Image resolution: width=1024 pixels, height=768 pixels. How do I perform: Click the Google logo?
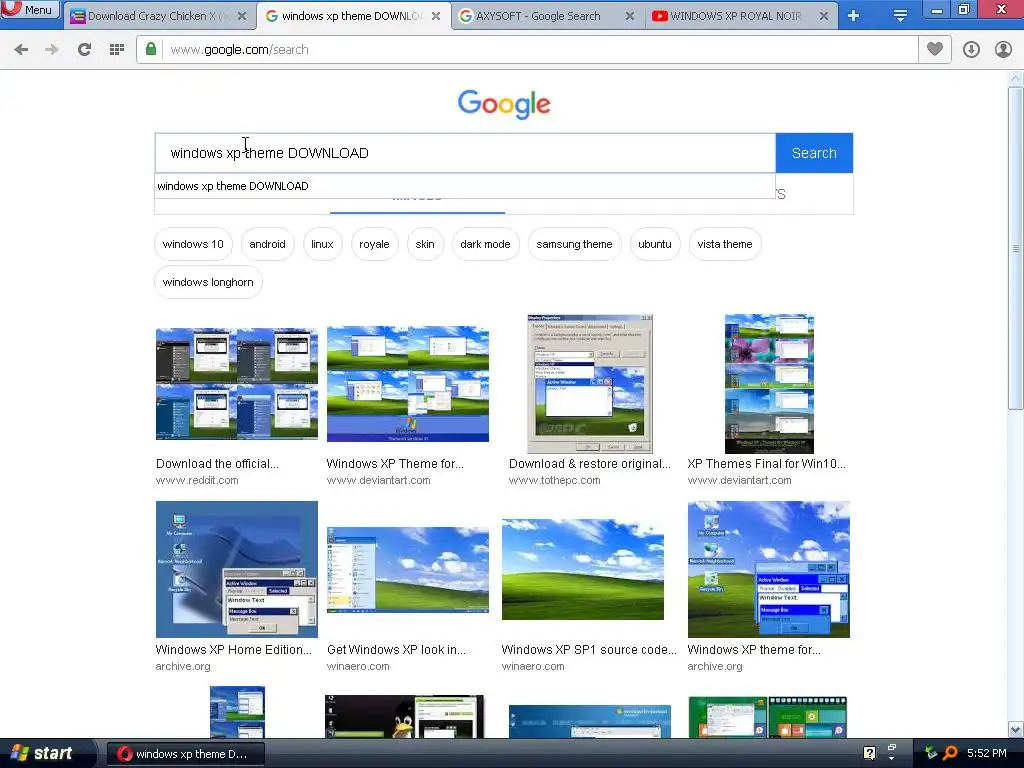504,104
